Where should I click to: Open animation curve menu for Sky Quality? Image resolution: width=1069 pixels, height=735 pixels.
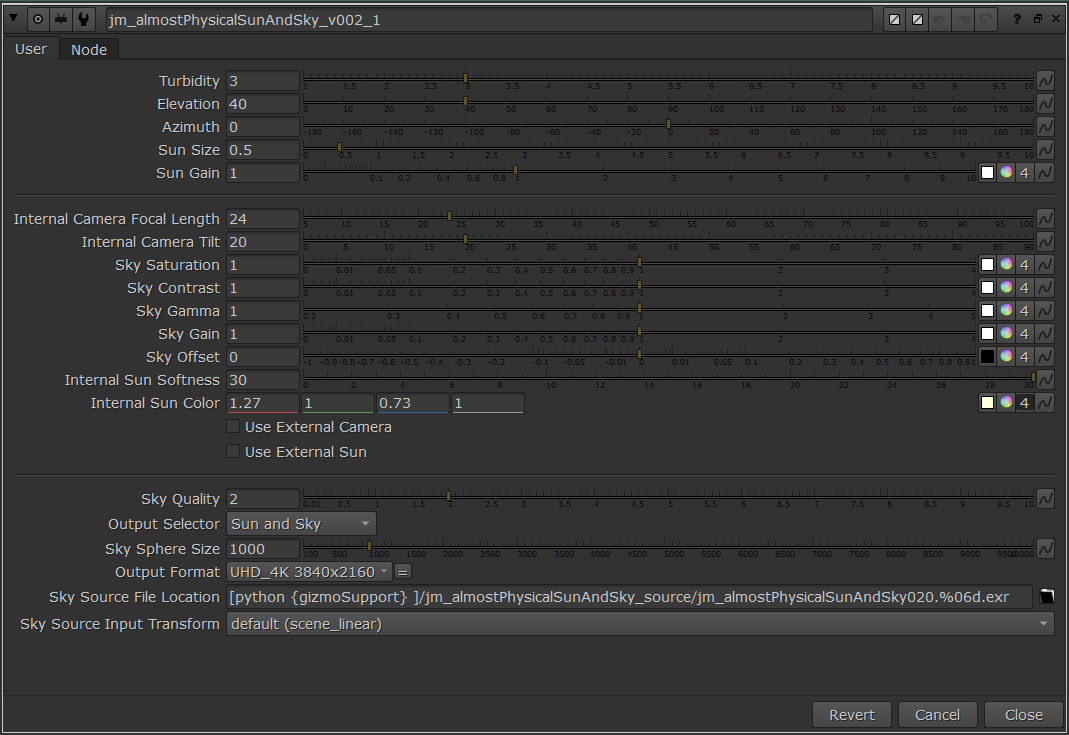point(1045,499)
